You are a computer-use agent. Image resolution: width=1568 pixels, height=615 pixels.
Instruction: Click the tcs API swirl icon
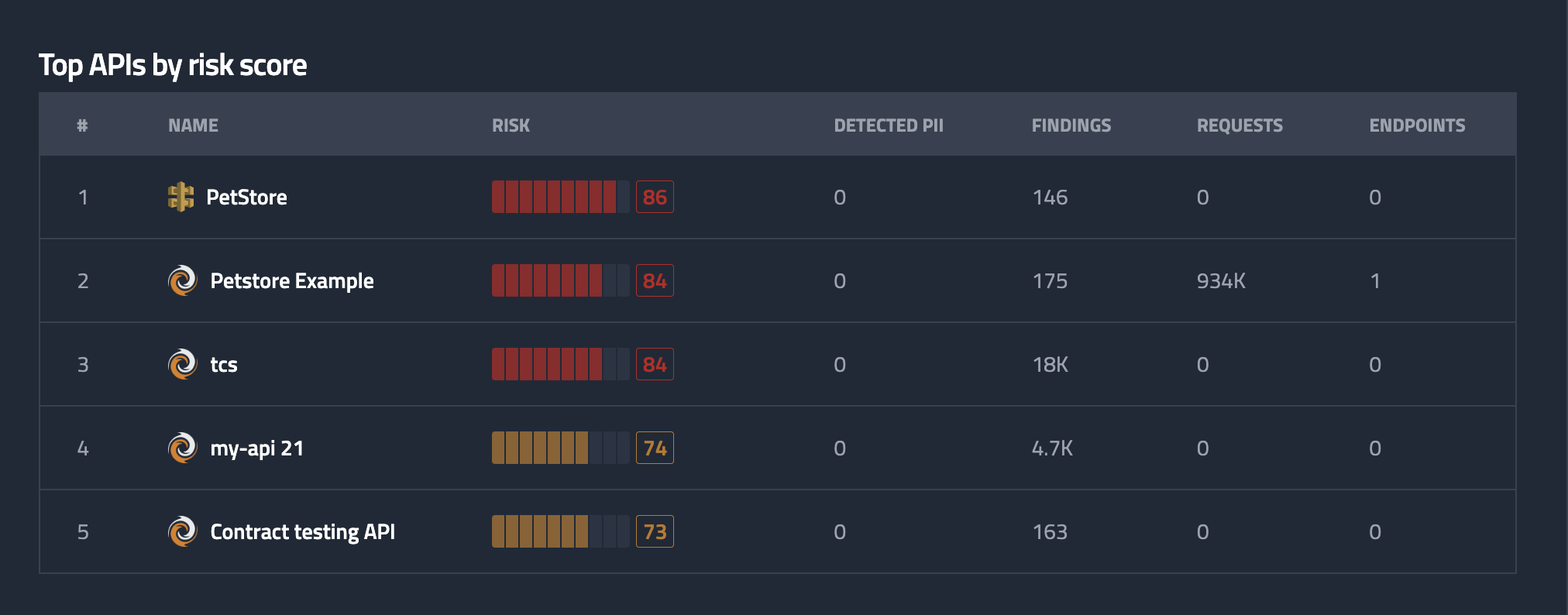click(x=183, y=364)
